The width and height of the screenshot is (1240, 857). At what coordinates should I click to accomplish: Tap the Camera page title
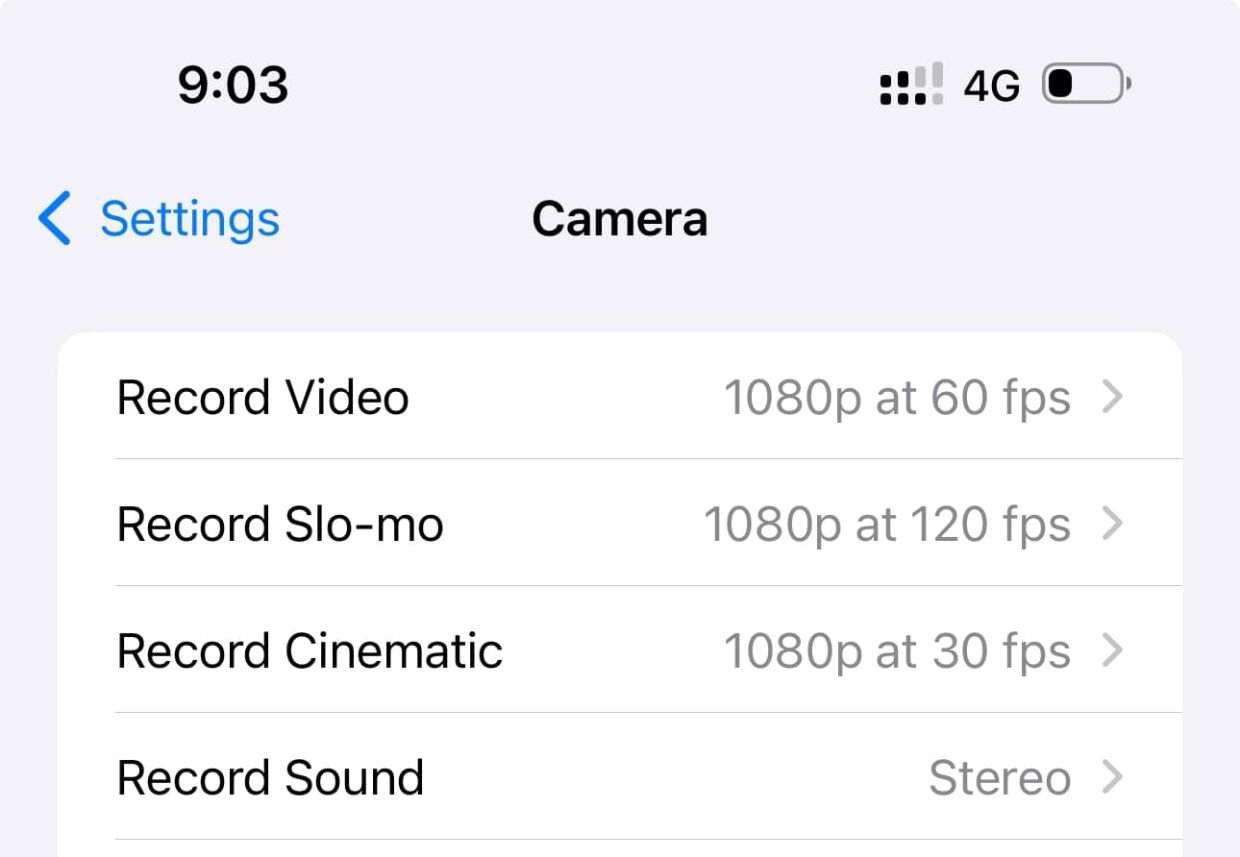[619, 219]
